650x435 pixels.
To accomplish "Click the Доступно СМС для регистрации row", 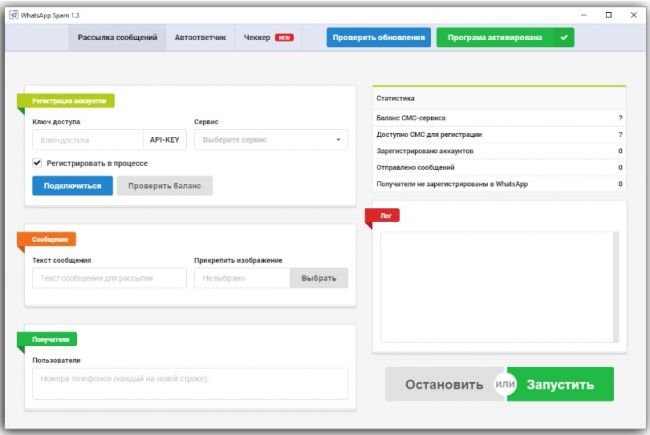I will pos(499,134).
